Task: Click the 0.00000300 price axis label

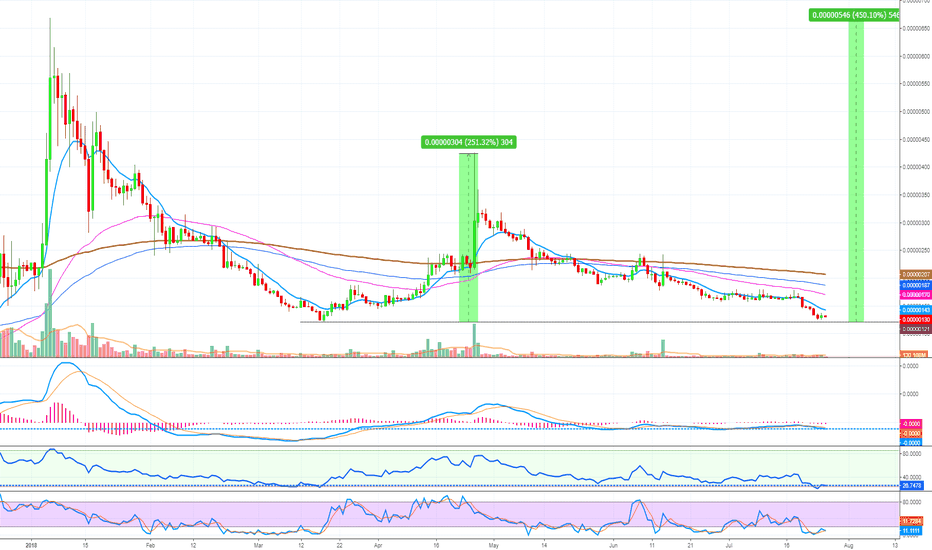Action: (x=916, y=223)
